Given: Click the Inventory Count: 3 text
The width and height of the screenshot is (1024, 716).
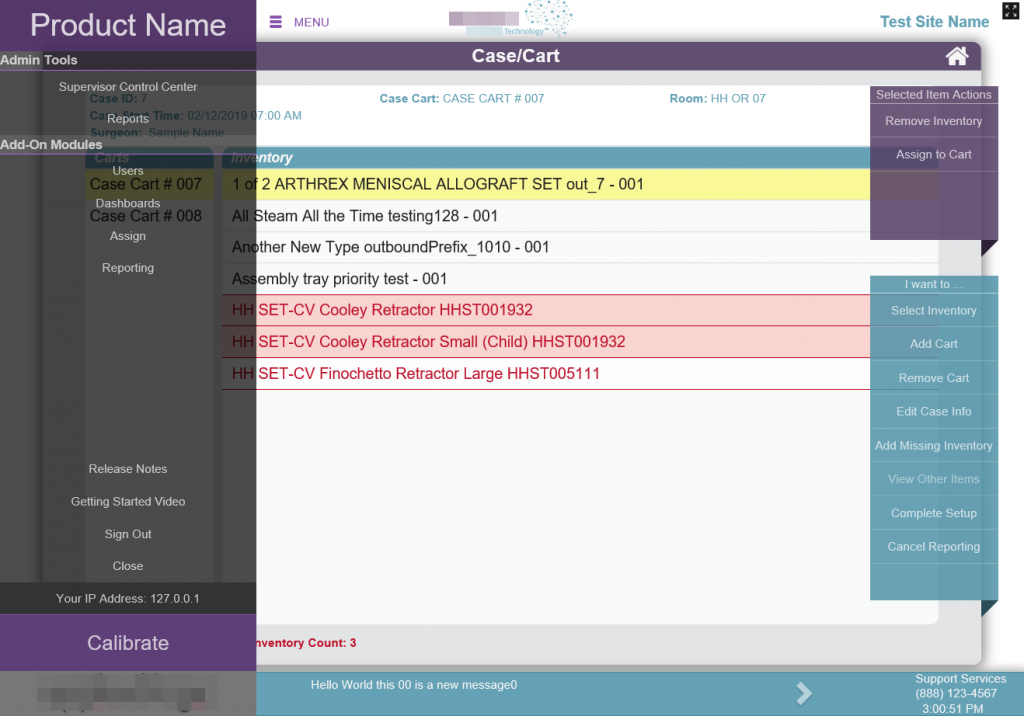Looking at the screenshot, I should point(306,643).
